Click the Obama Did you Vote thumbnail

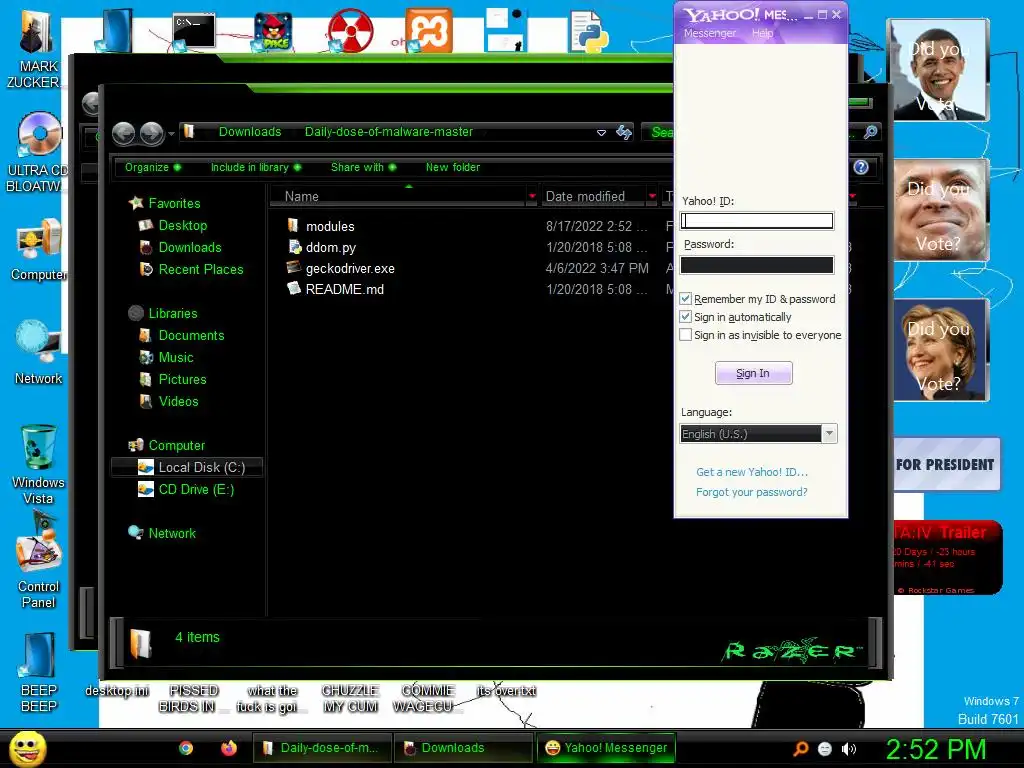point(940,70)
